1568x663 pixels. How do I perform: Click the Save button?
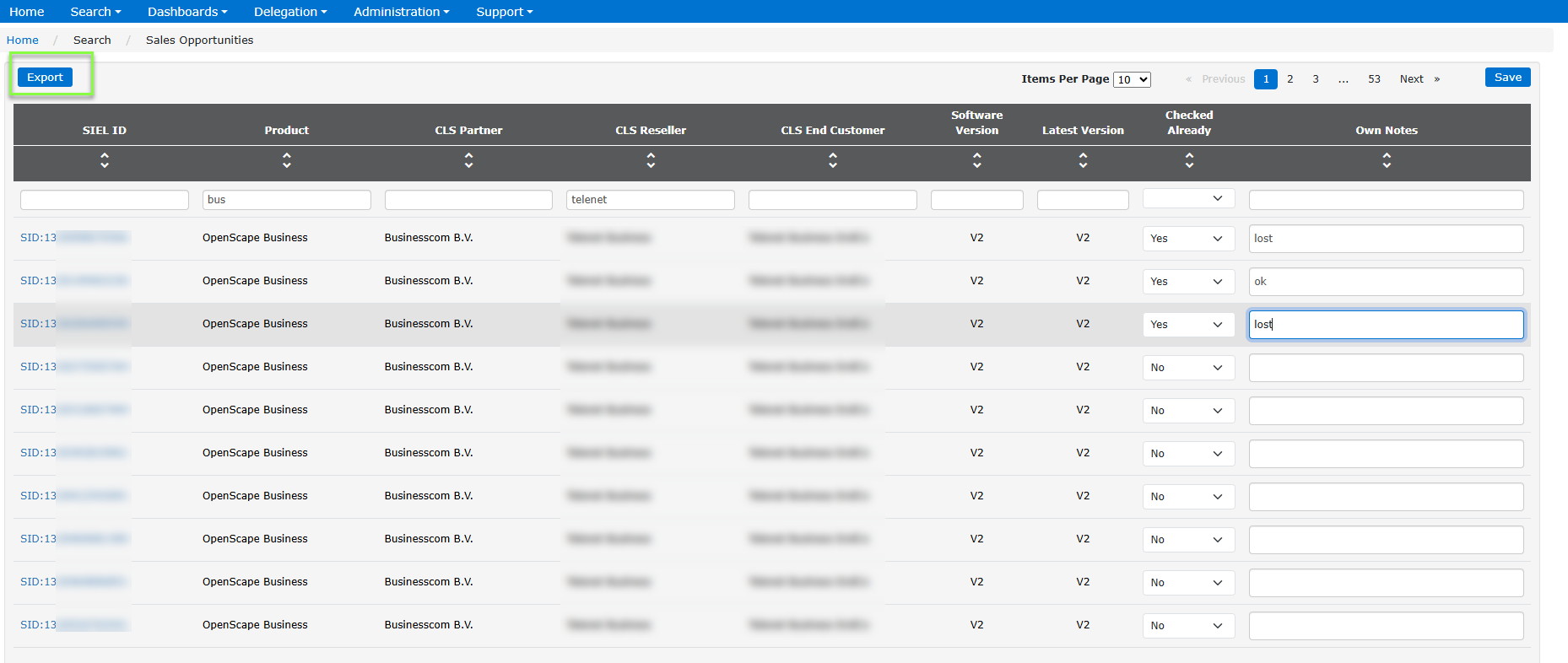pyautogui.click(x=1507, y=77)
